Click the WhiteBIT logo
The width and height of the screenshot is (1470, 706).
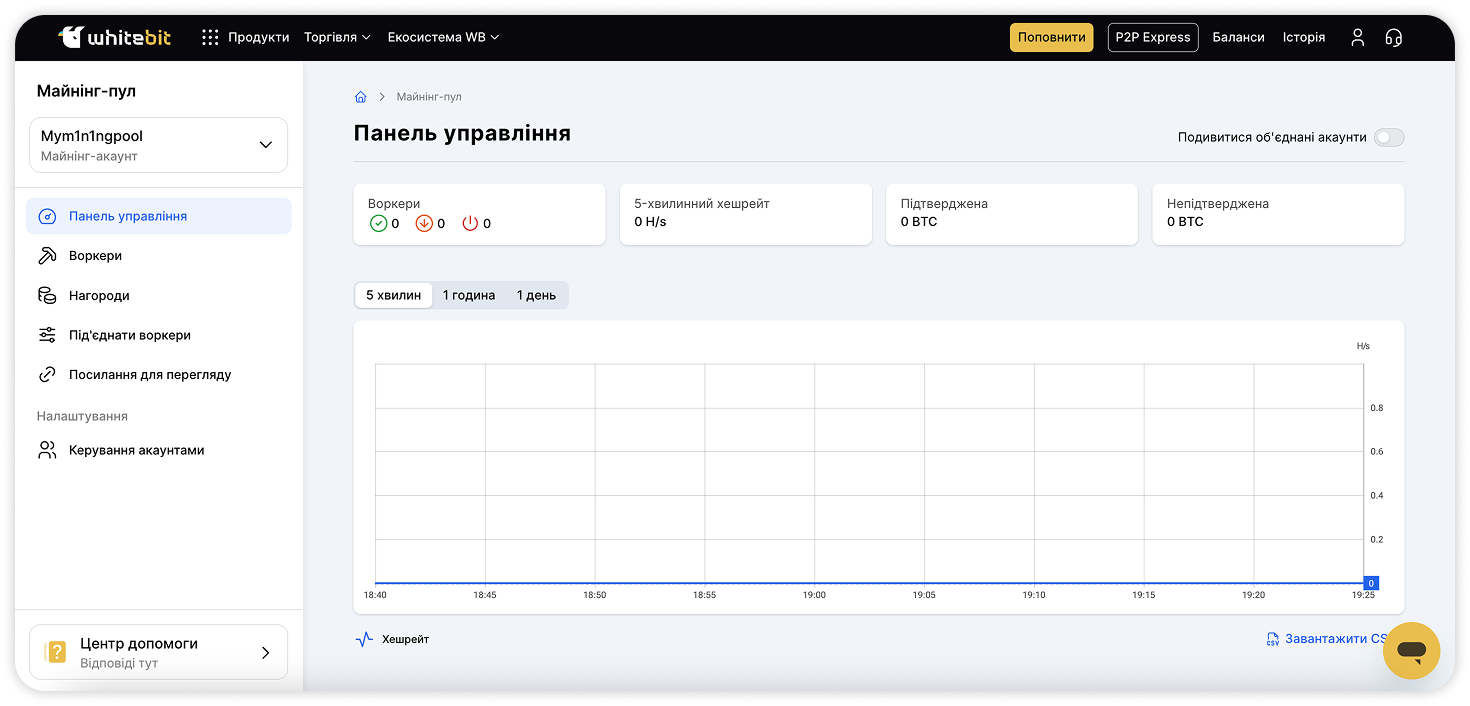(x=114, y=37)
